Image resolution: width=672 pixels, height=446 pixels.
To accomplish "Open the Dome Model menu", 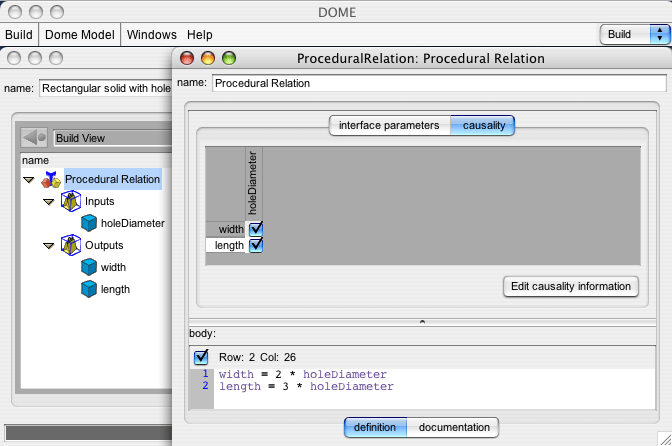I will pyautogui.click(x=80, y=35).
